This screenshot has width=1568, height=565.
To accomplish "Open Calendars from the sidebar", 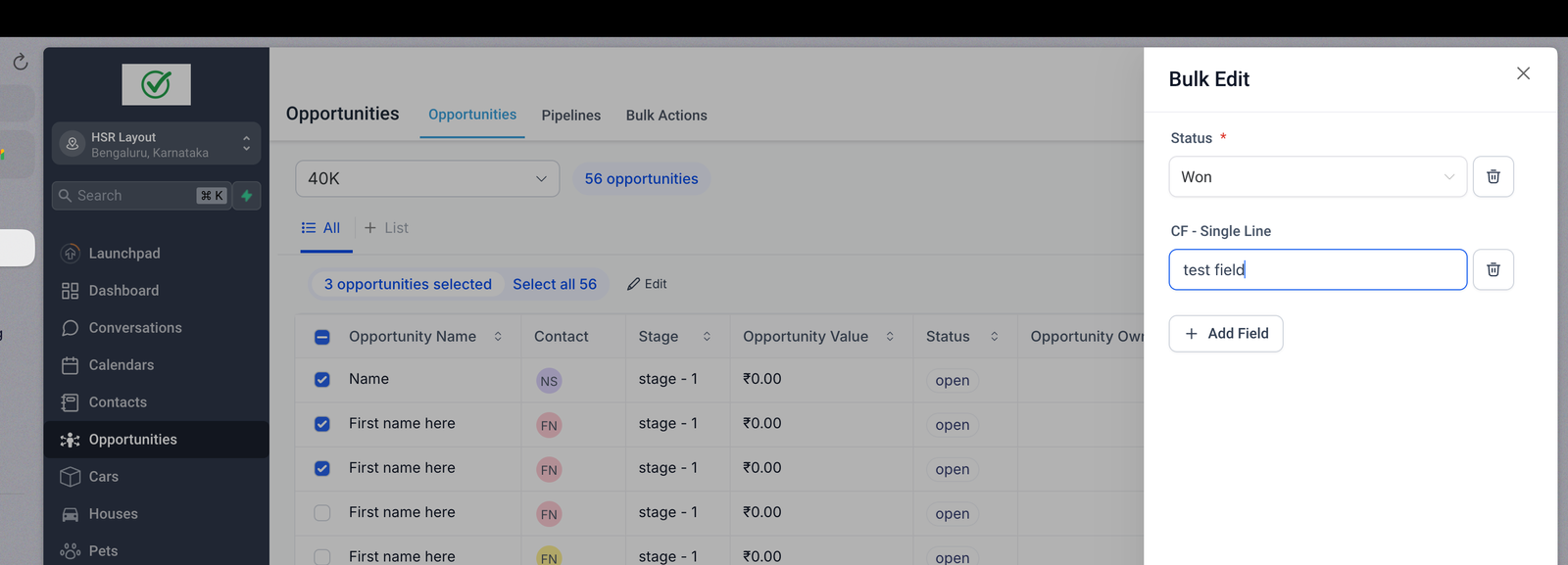I will pyautogui.click(x=121, y=365).
